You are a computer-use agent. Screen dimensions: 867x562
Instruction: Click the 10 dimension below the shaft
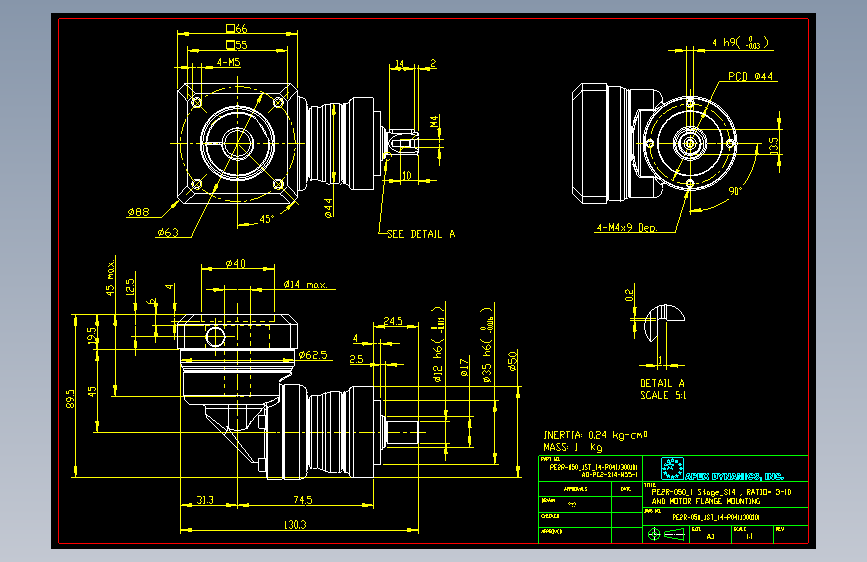406,176
